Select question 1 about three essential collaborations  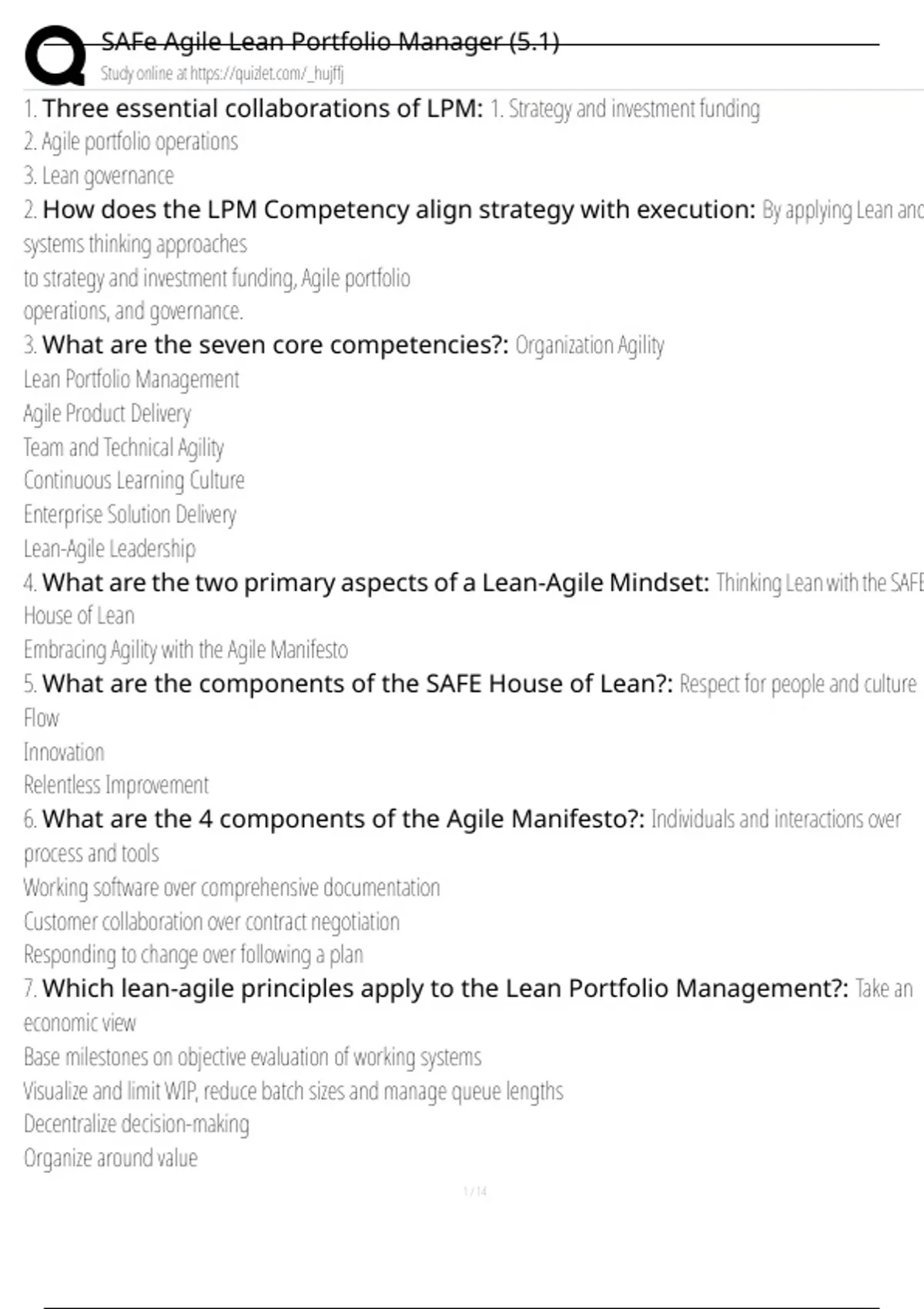point(263,109)
